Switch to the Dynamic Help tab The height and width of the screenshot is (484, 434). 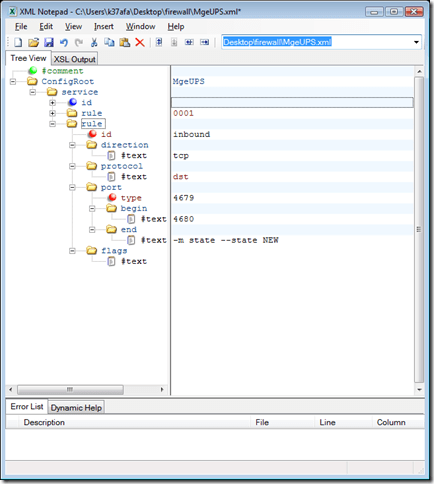click(x=76, y=408)
